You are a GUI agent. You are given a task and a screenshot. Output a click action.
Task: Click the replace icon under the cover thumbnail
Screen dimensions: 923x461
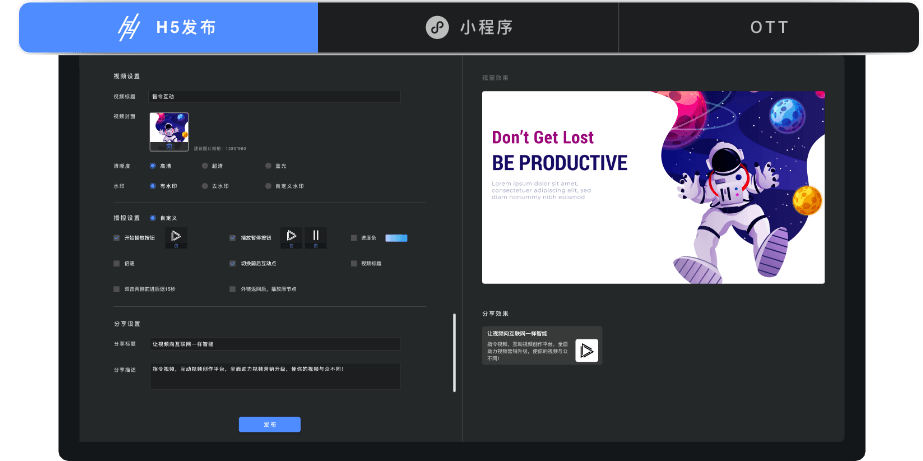tap(169, 147)
